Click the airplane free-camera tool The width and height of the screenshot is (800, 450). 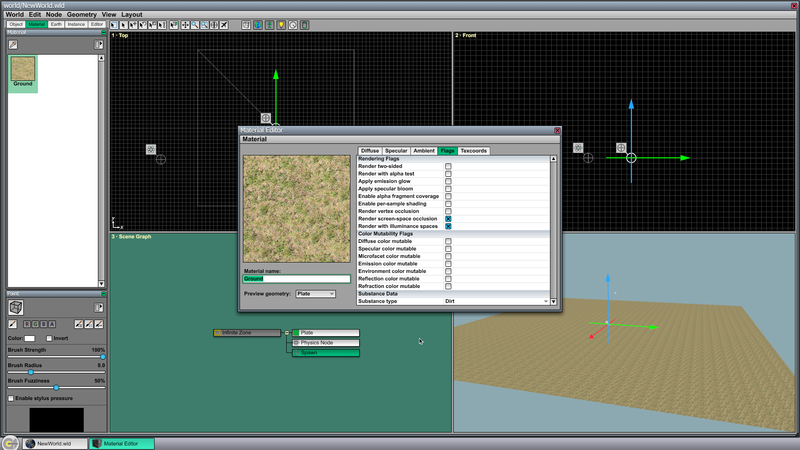click(x=223, y=25)
